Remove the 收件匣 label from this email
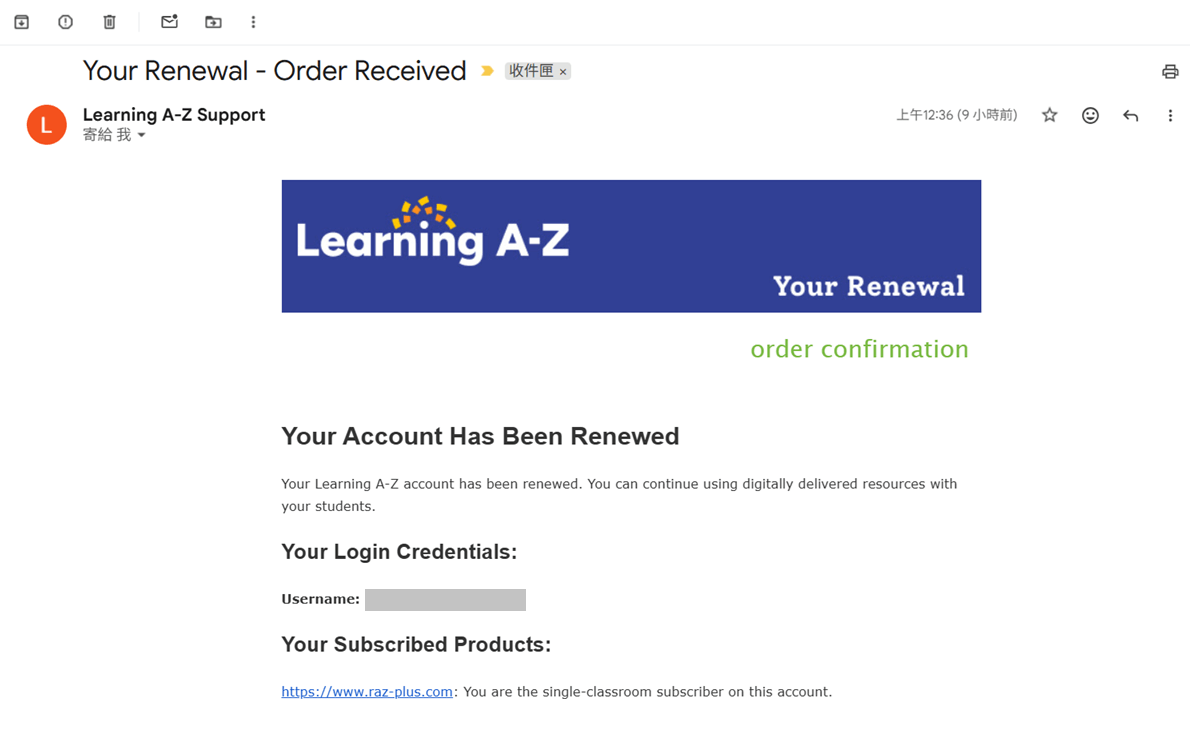The image size is (1190, 738). point(563,71)
